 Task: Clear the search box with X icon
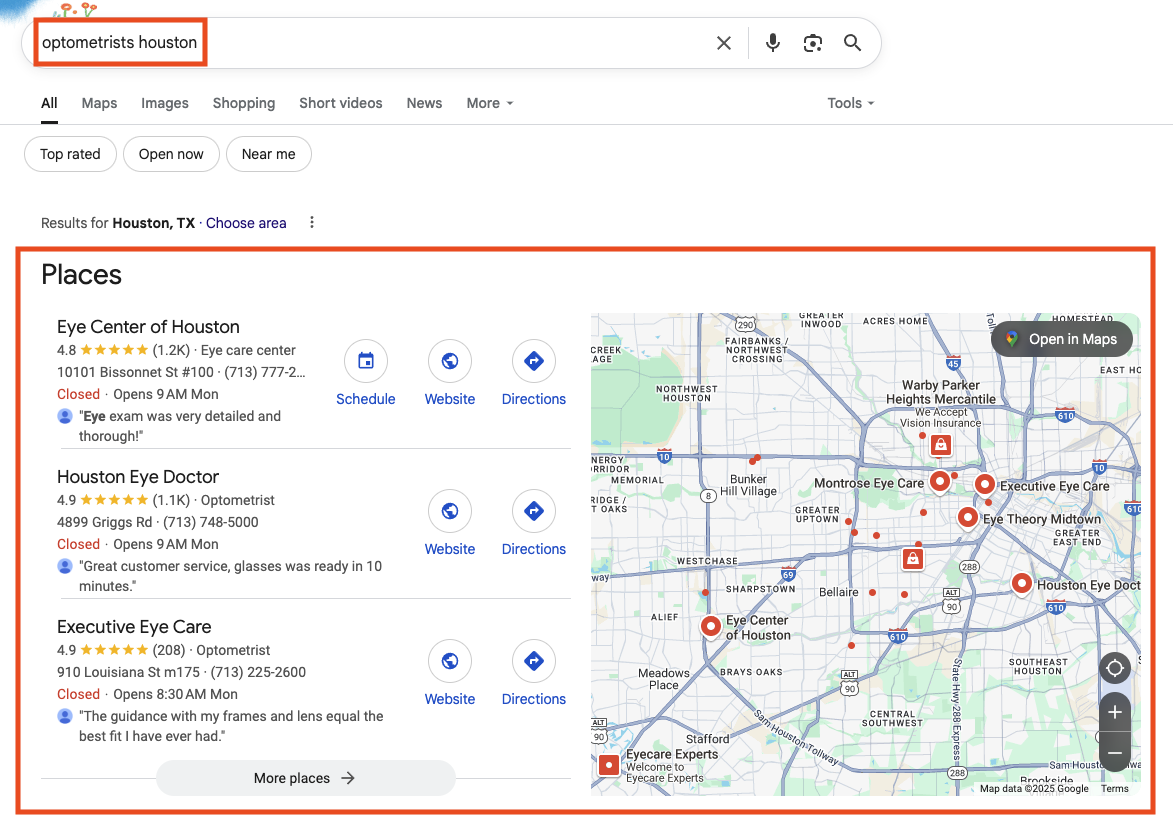click(x=724, y=43)
